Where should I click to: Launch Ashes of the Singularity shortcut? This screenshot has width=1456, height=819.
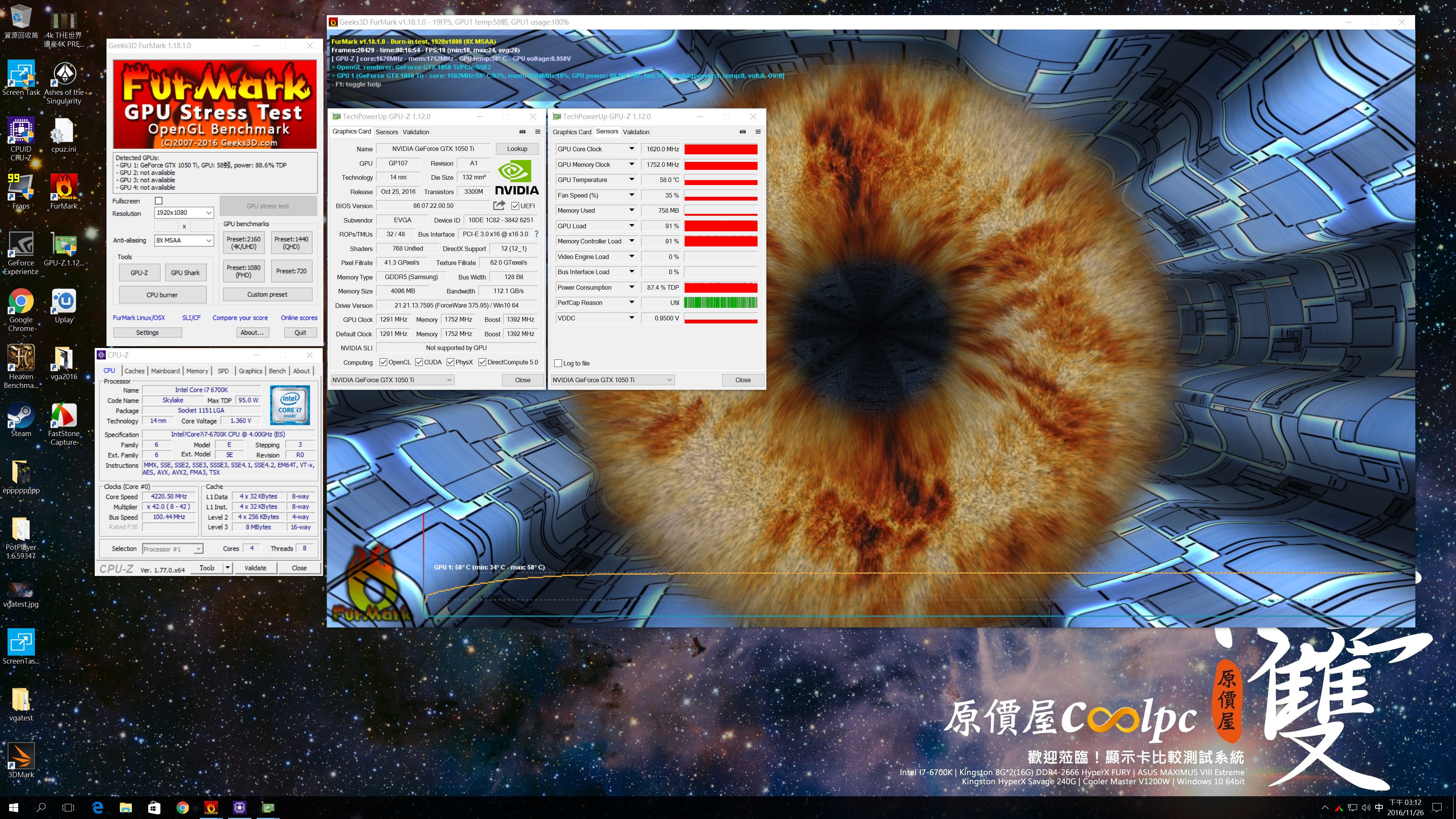(x=64, y=83)
